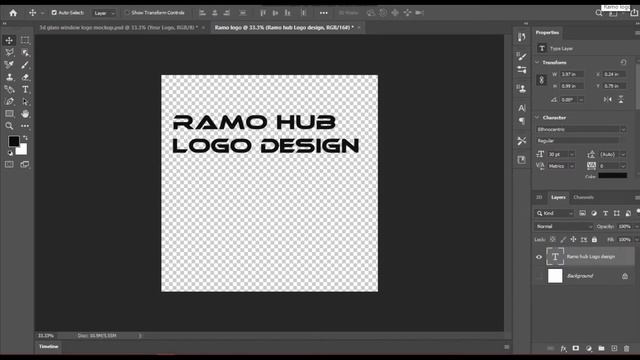This screenshot has width=640, height=360.
Task: Flip the text layer vertically
Action: point(620,99)
